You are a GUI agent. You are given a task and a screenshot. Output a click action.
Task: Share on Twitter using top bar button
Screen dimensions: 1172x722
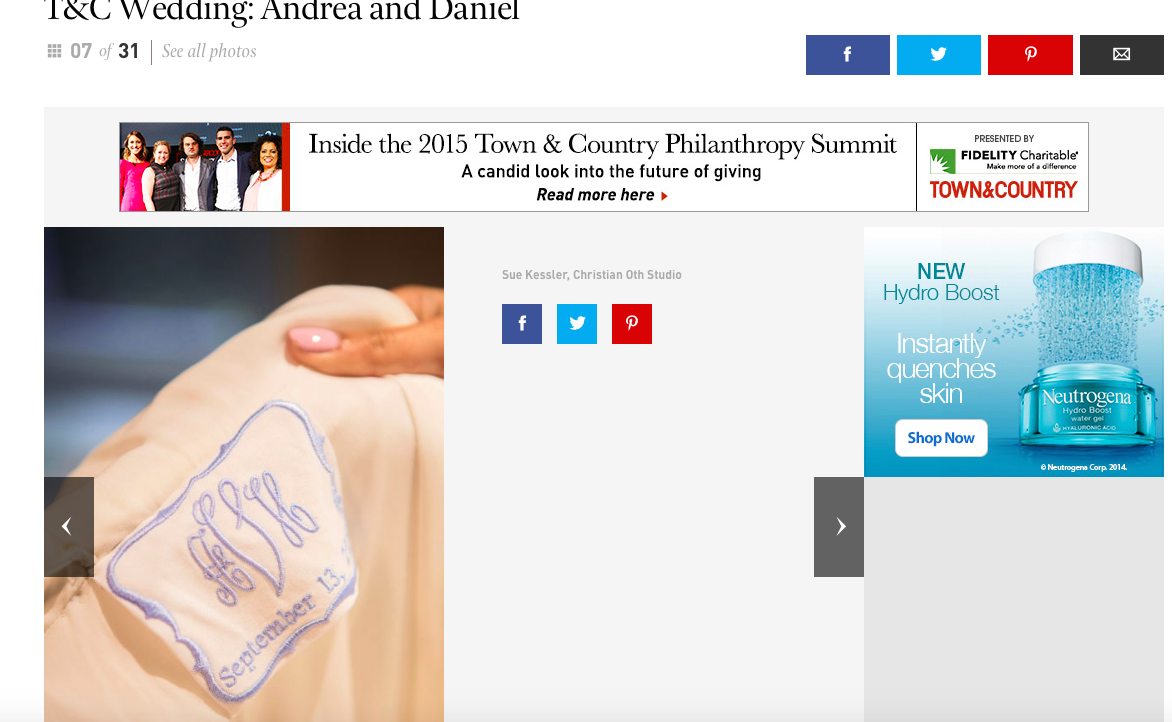pyautogui.click(x=939, y=55)
